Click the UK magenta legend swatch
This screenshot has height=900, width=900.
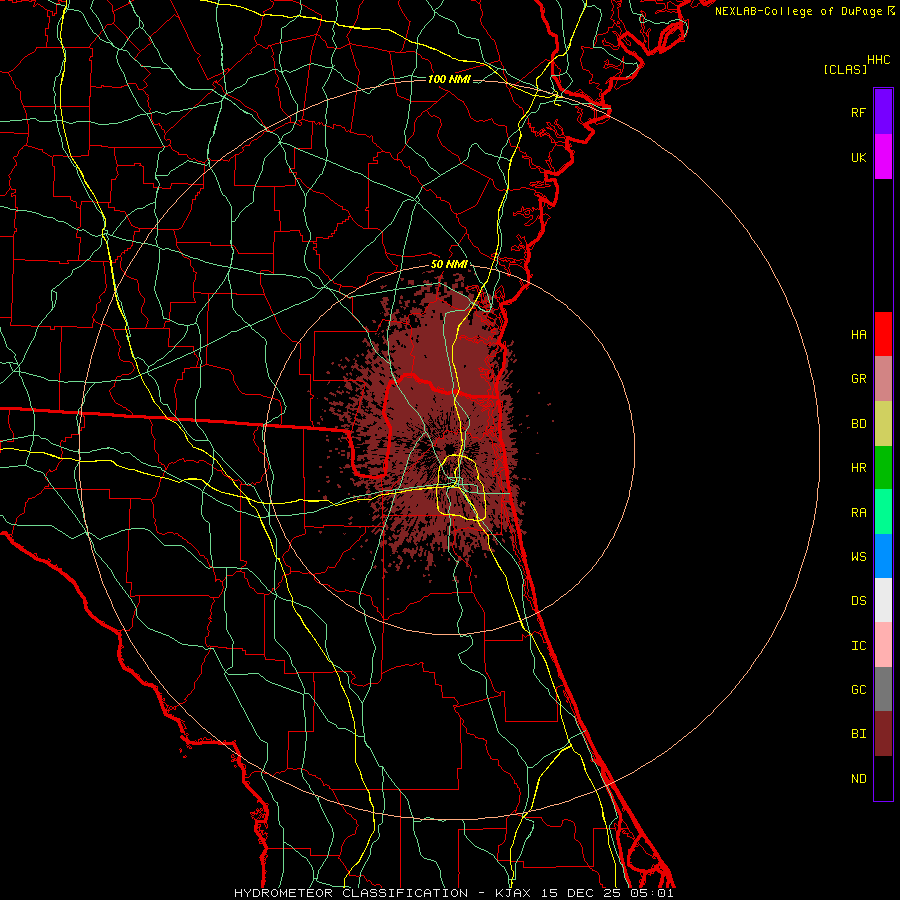[883, 156]
